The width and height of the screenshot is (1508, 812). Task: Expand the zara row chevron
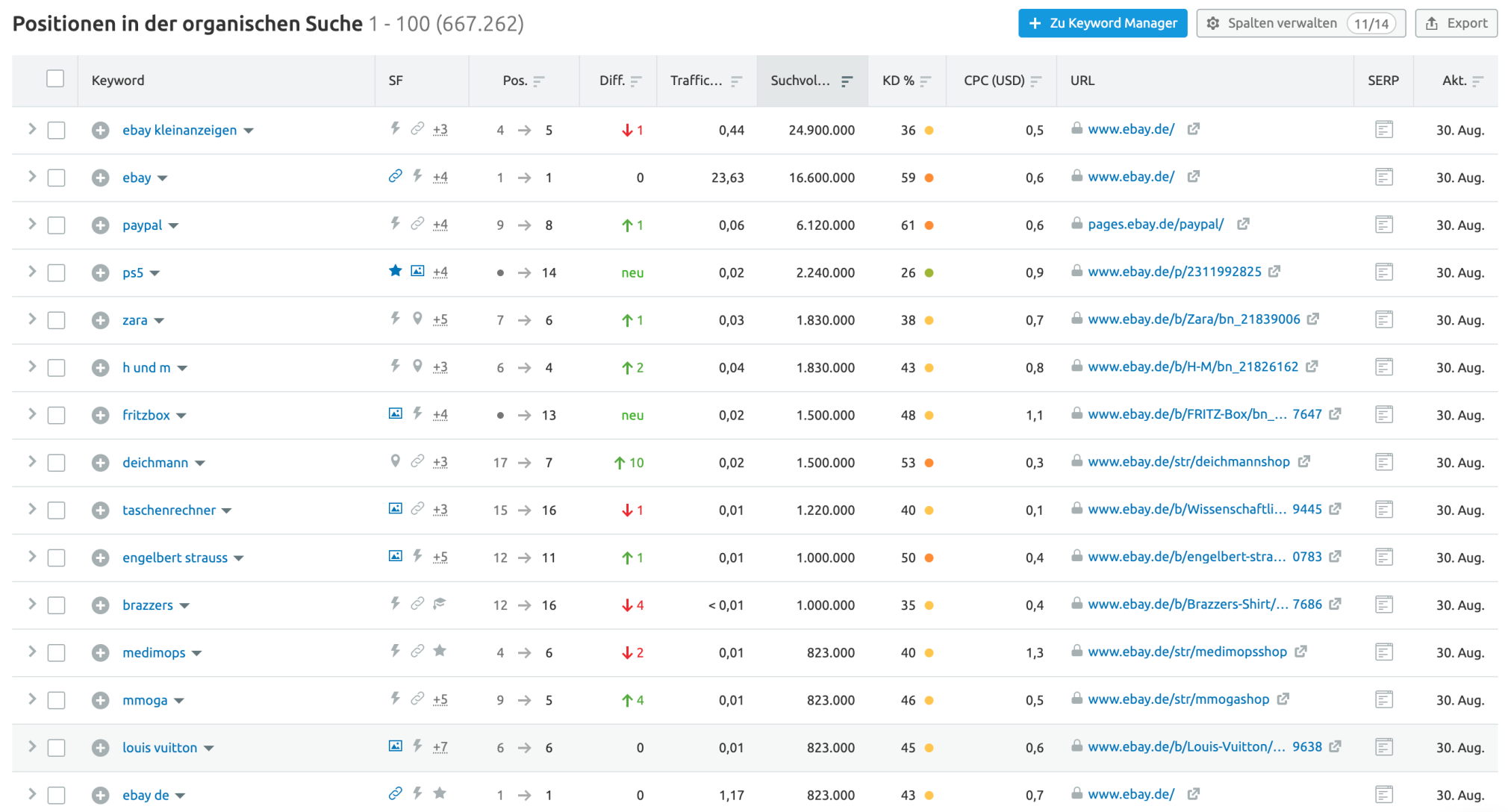point(32,319)
